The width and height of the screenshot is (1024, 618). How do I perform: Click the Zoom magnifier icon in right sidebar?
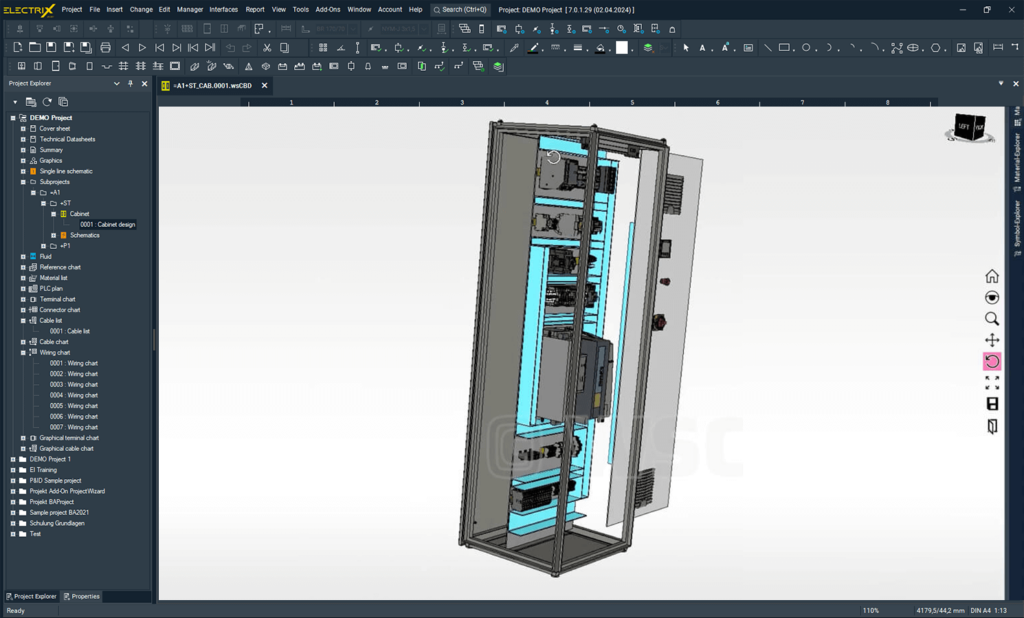coord(991,318)
